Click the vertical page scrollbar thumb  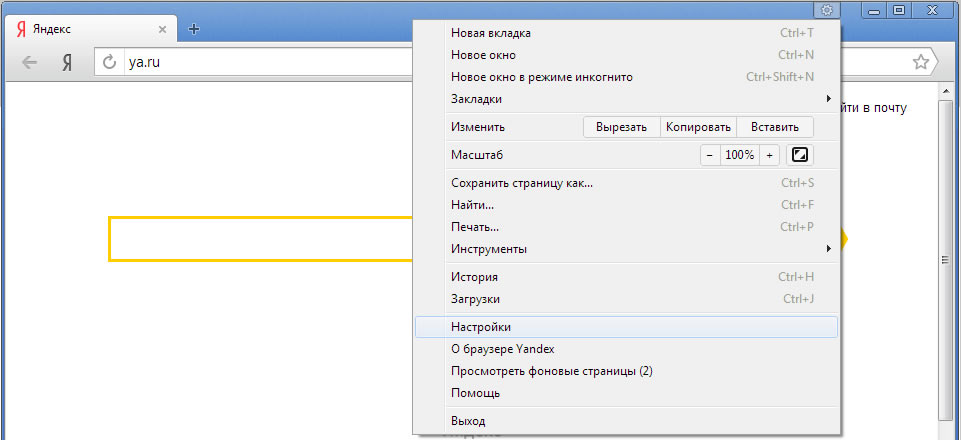[944, 259]
